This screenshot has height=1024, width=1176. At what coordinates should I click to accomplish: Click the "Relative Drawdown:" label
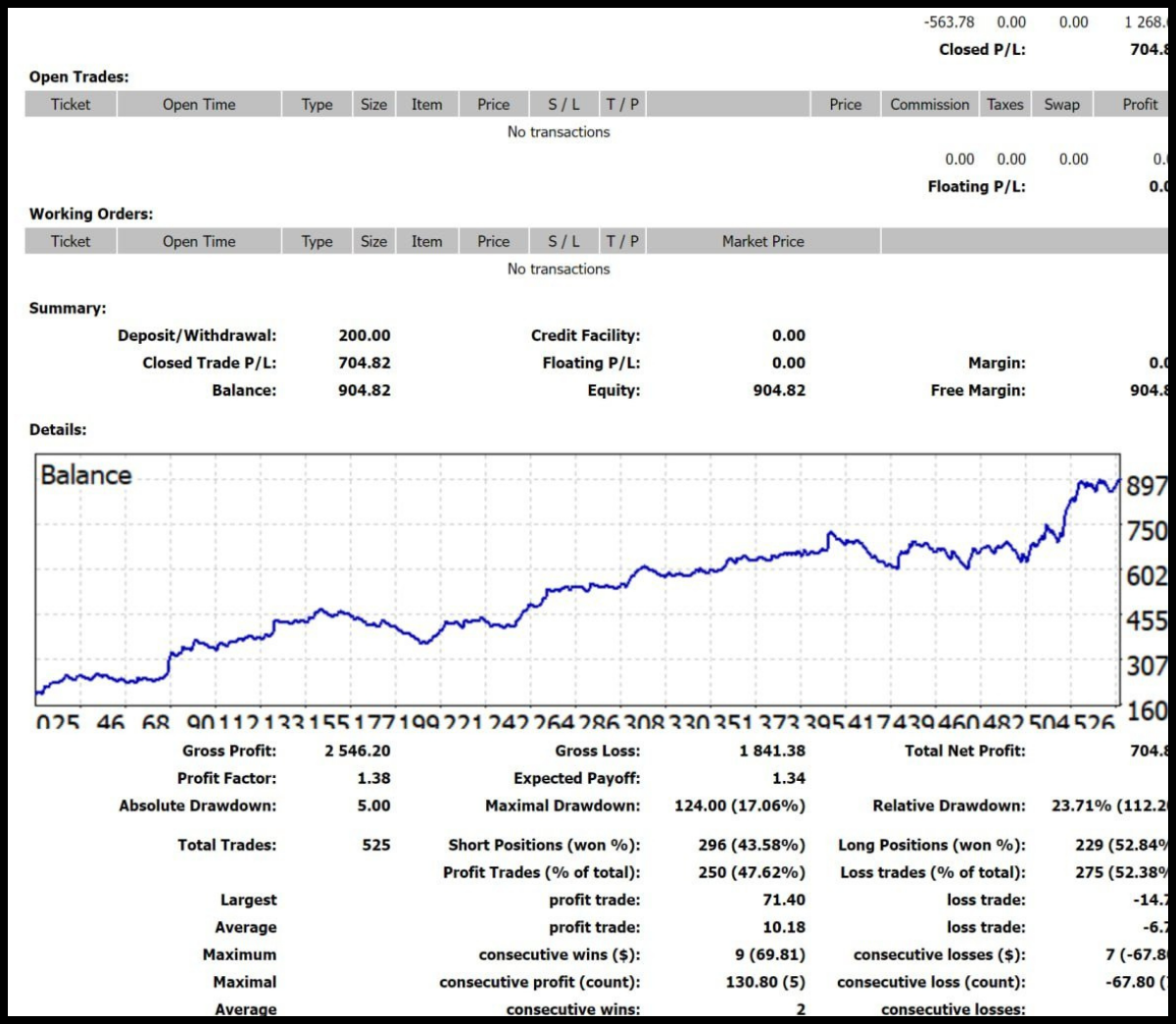[x=949, y=805]
